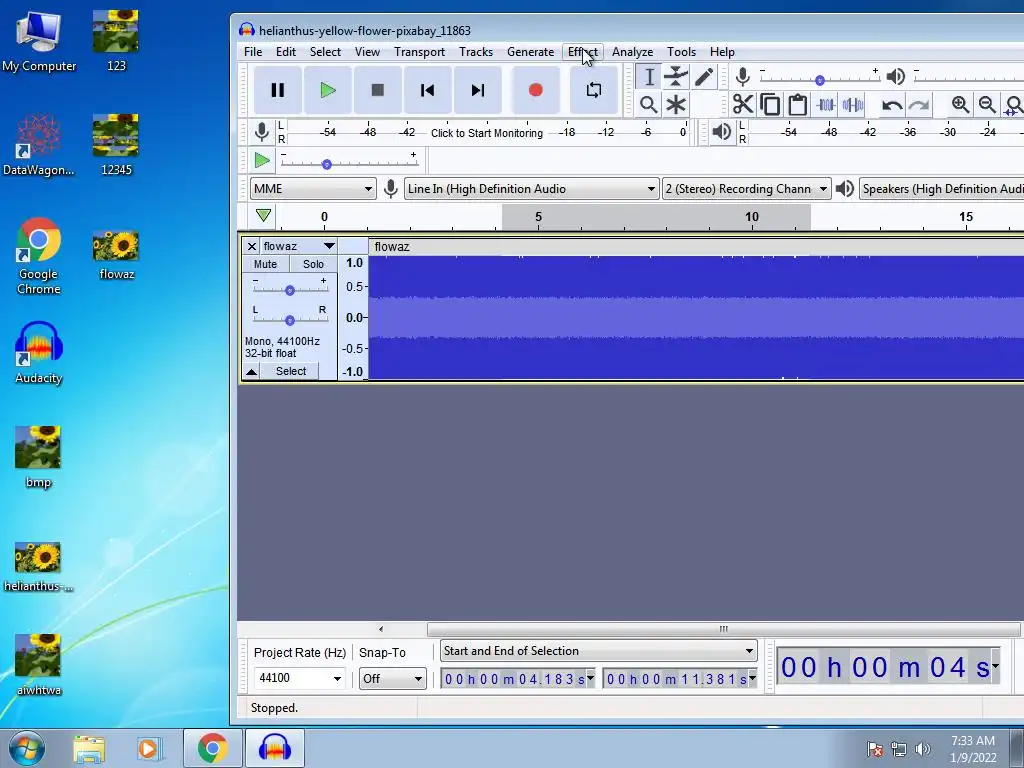Click Click to Start Monitoring meter

[487, 133]
